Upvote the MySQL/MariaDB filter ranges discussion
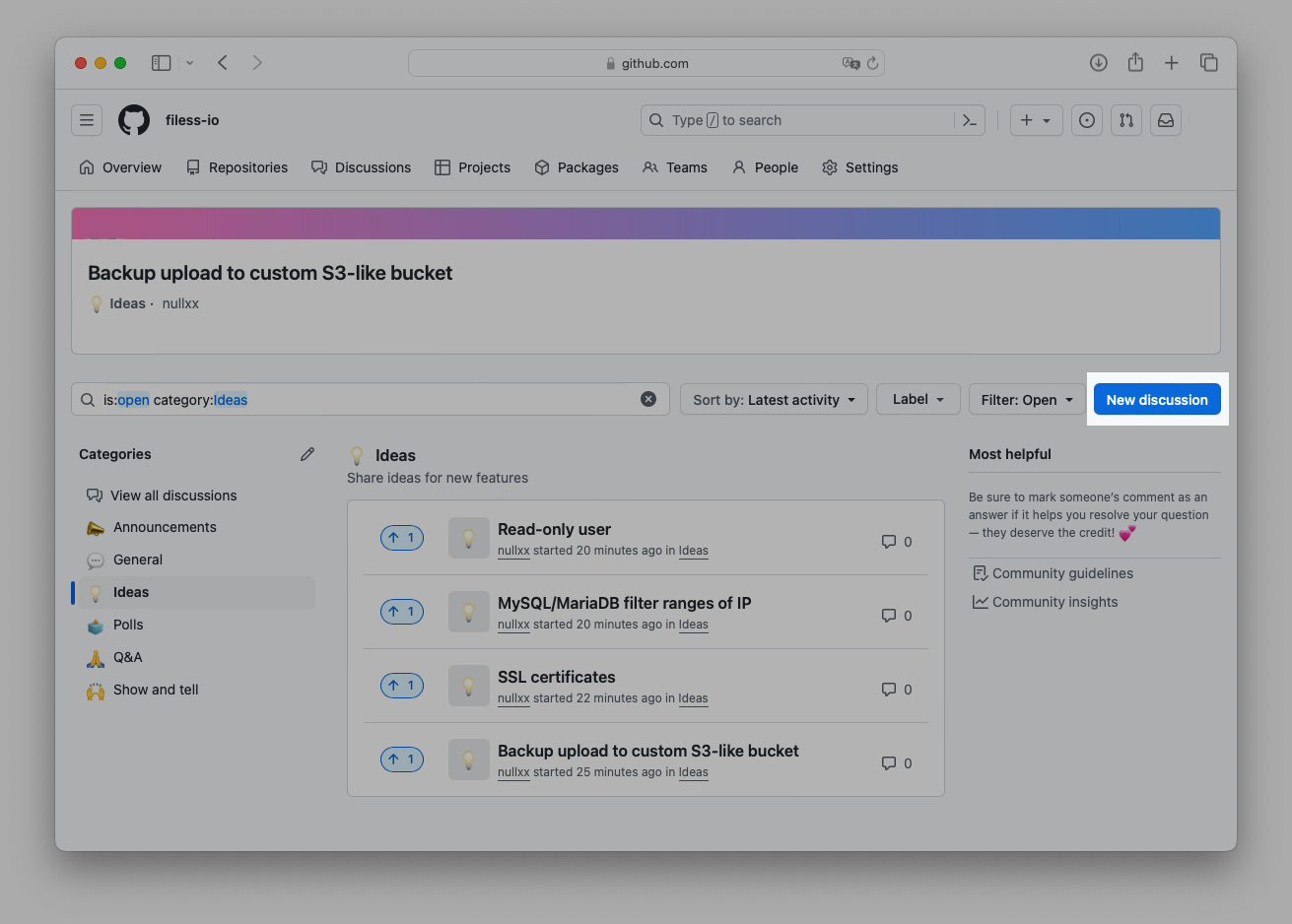Viewport: 1292px width, 924px height. 402,612
